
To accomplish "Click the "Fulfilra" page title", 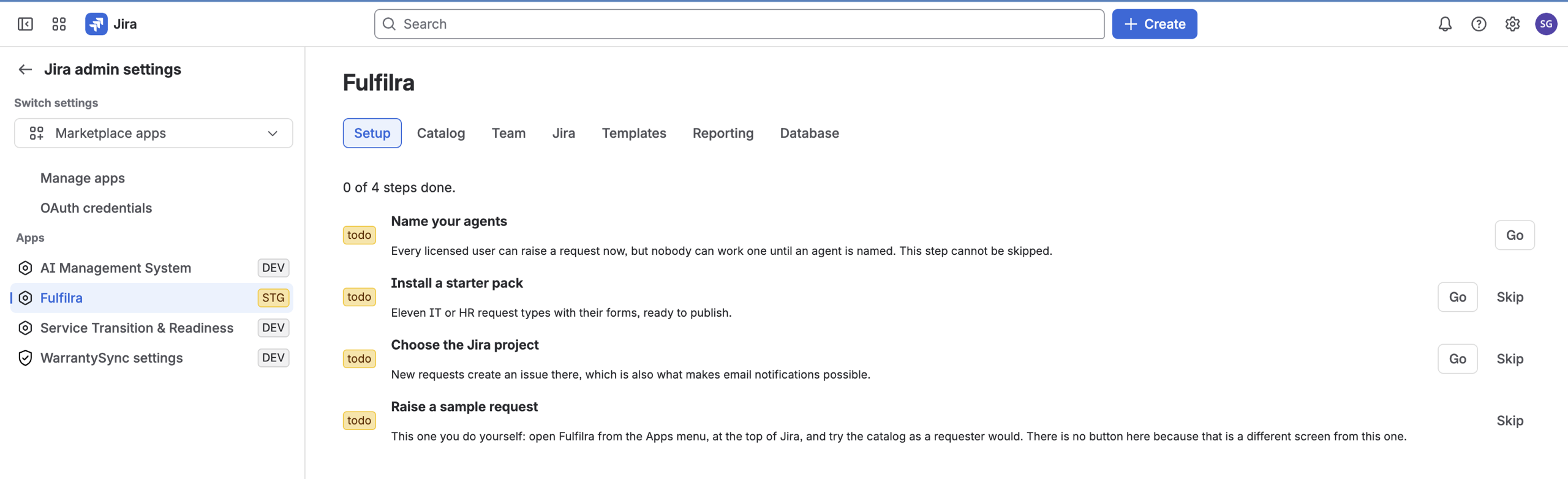I will click(x=379, y=83).
